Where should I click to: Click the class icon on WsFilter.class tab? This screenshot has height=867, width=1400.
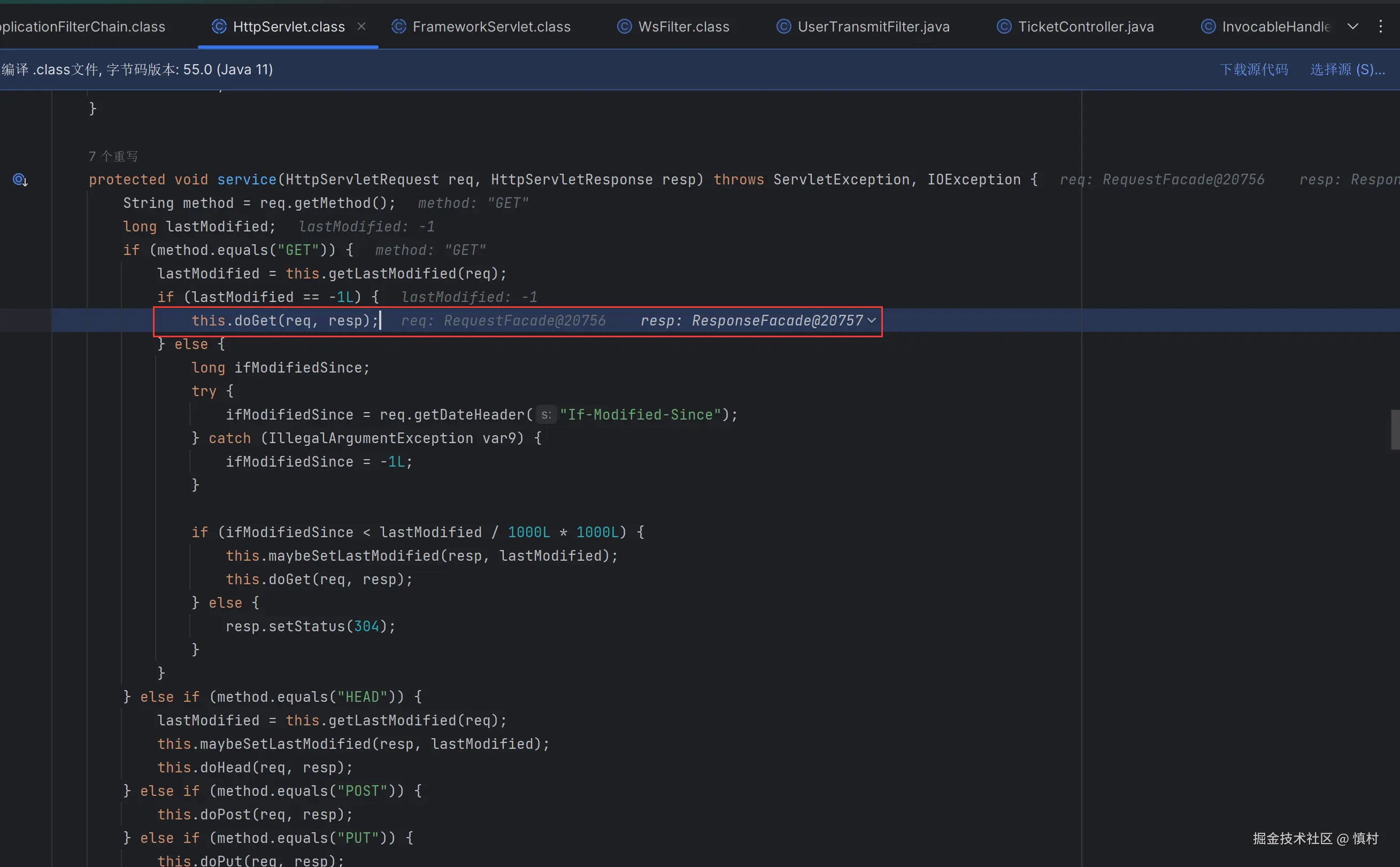pyautogui.click(x=624, y=26)
